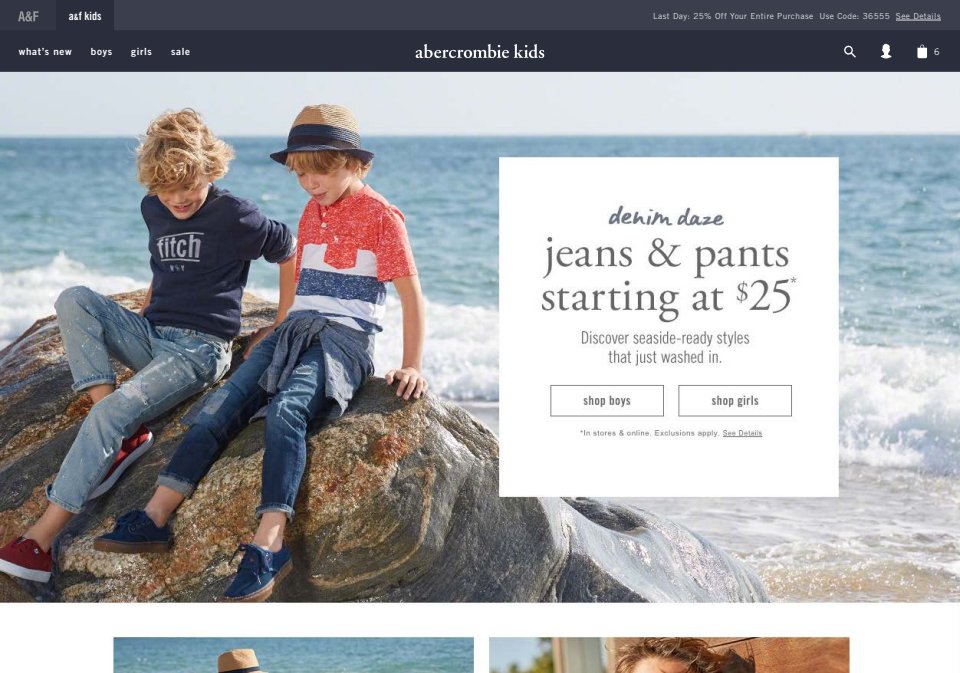This screenshot has width=960, height=673.
Task: Click the abercrombie kids logo
Action: (x=479, y=52)
